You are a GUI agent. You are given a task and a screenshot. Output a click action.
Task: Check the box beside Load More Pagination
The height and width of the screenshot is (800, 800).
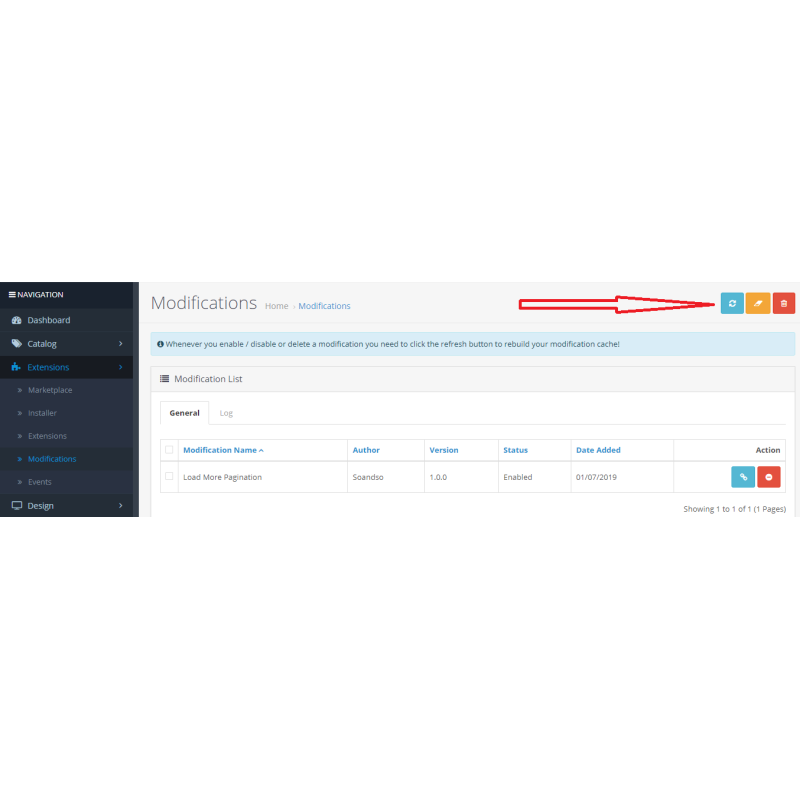169,477
